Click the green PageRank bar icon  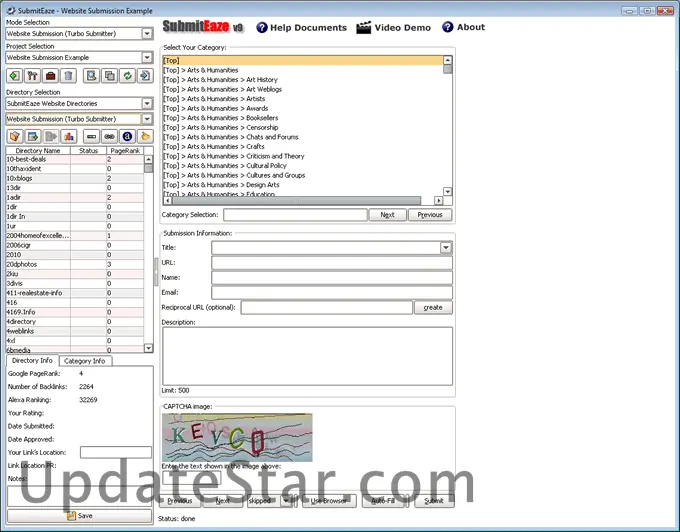pyautogui.click(x=91, y=137)
